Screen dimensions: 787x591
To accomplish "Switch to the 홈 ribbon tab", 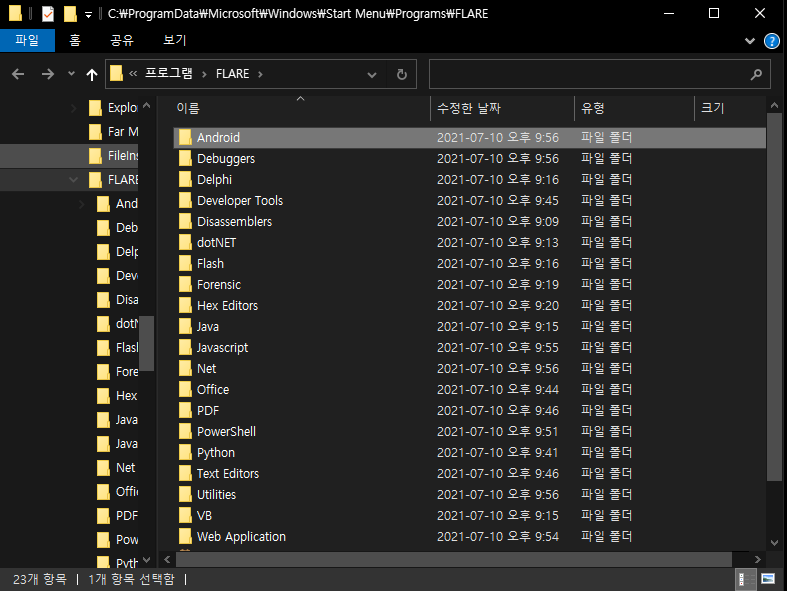I will pyautogui.click(x=75, y=40).
